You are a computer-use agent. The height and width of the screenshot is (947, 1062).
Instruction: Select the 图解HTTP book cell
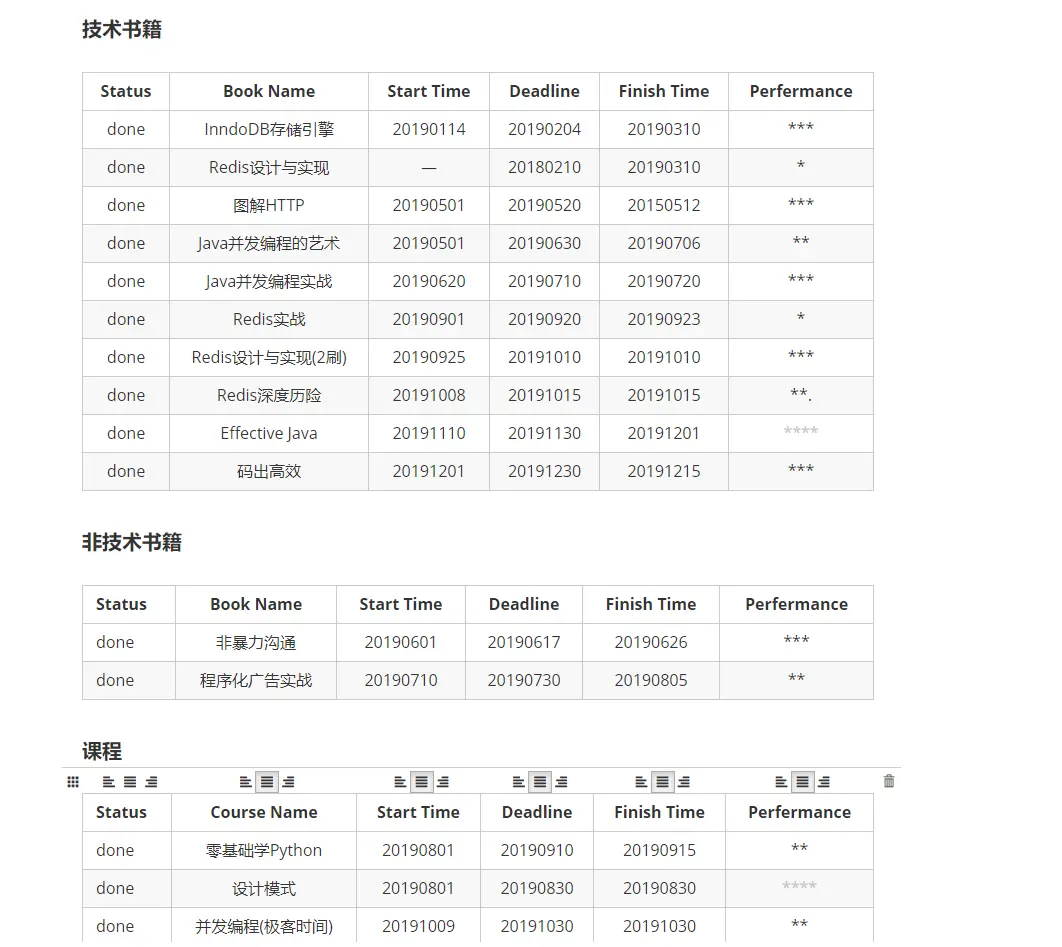tap(269, 205)
